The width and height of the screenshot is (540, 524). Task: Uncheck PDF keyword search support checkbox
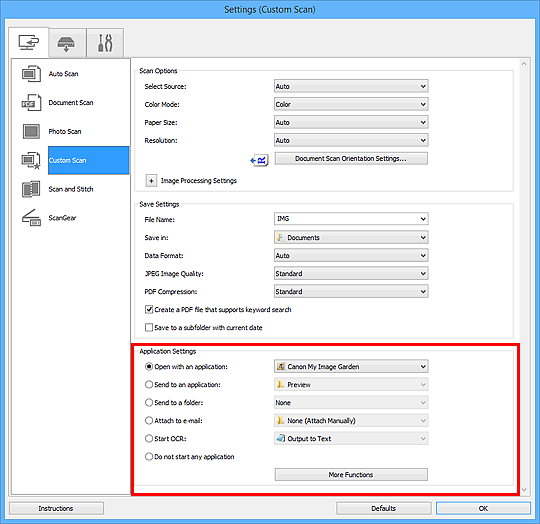click(149, 310)
